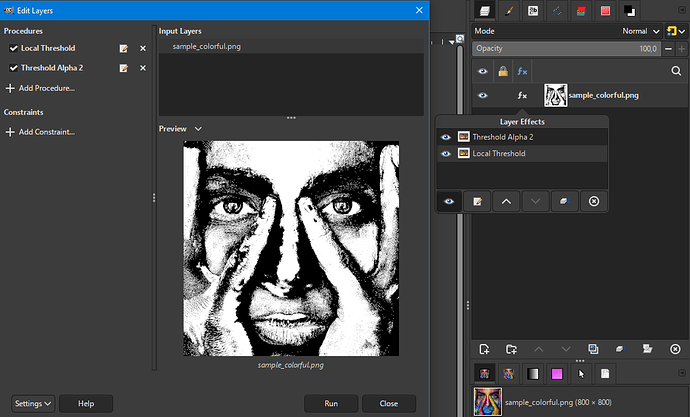
Task: Switch to the paintbrush dock tab
Action: [x=509, y=11]
